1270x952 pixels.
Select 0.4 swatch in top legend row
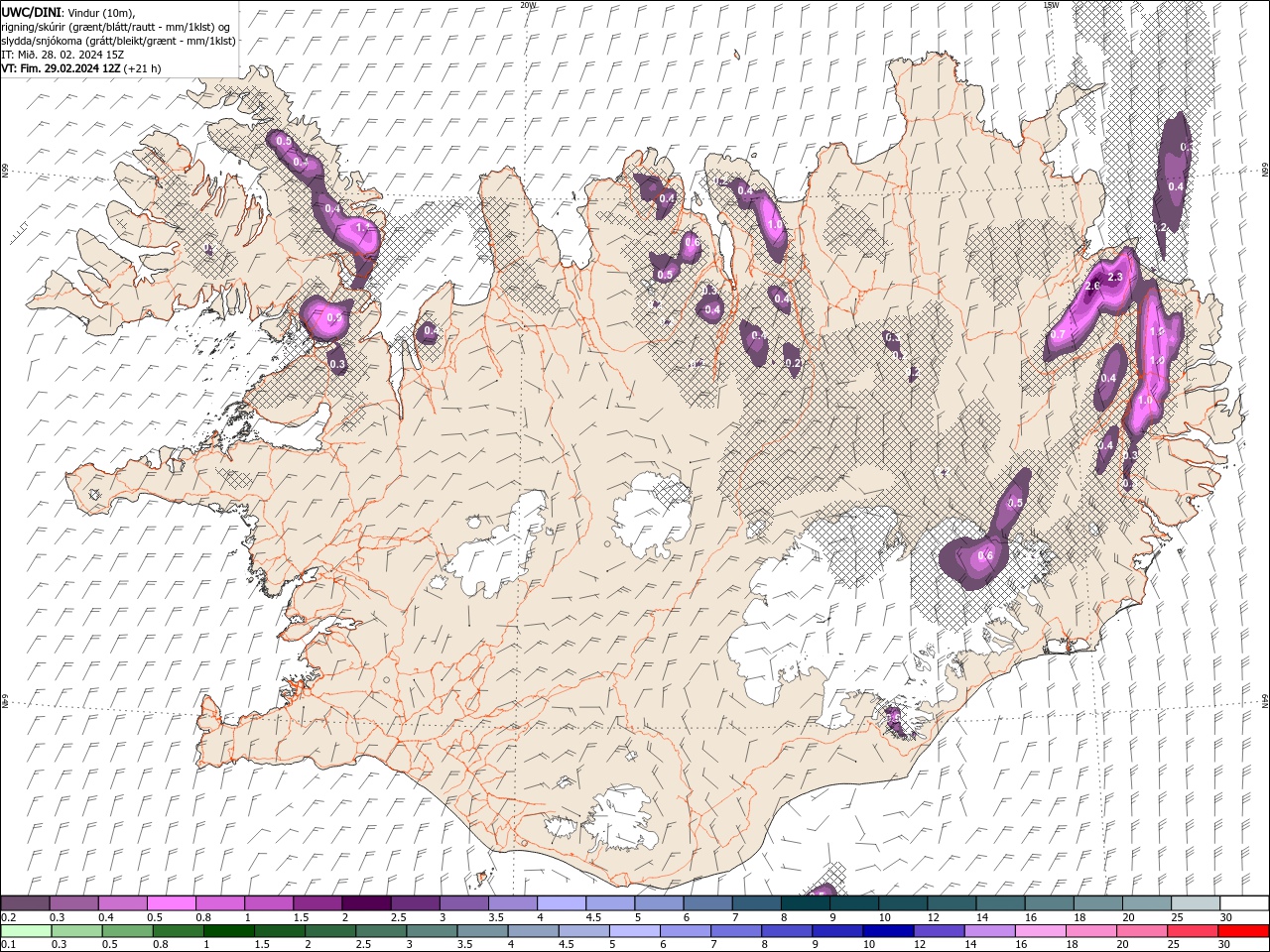(x=122, y=903)
